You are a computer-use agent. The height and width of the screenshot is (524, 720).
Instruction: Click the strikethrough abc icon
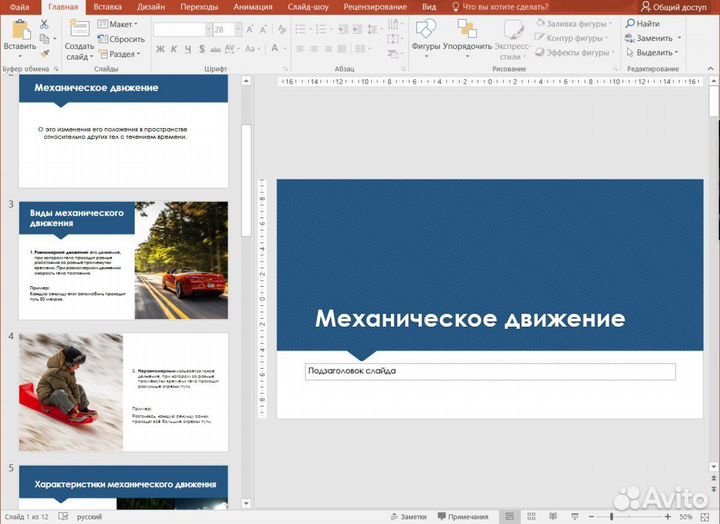pyautogui.click(x=215, y=49)
